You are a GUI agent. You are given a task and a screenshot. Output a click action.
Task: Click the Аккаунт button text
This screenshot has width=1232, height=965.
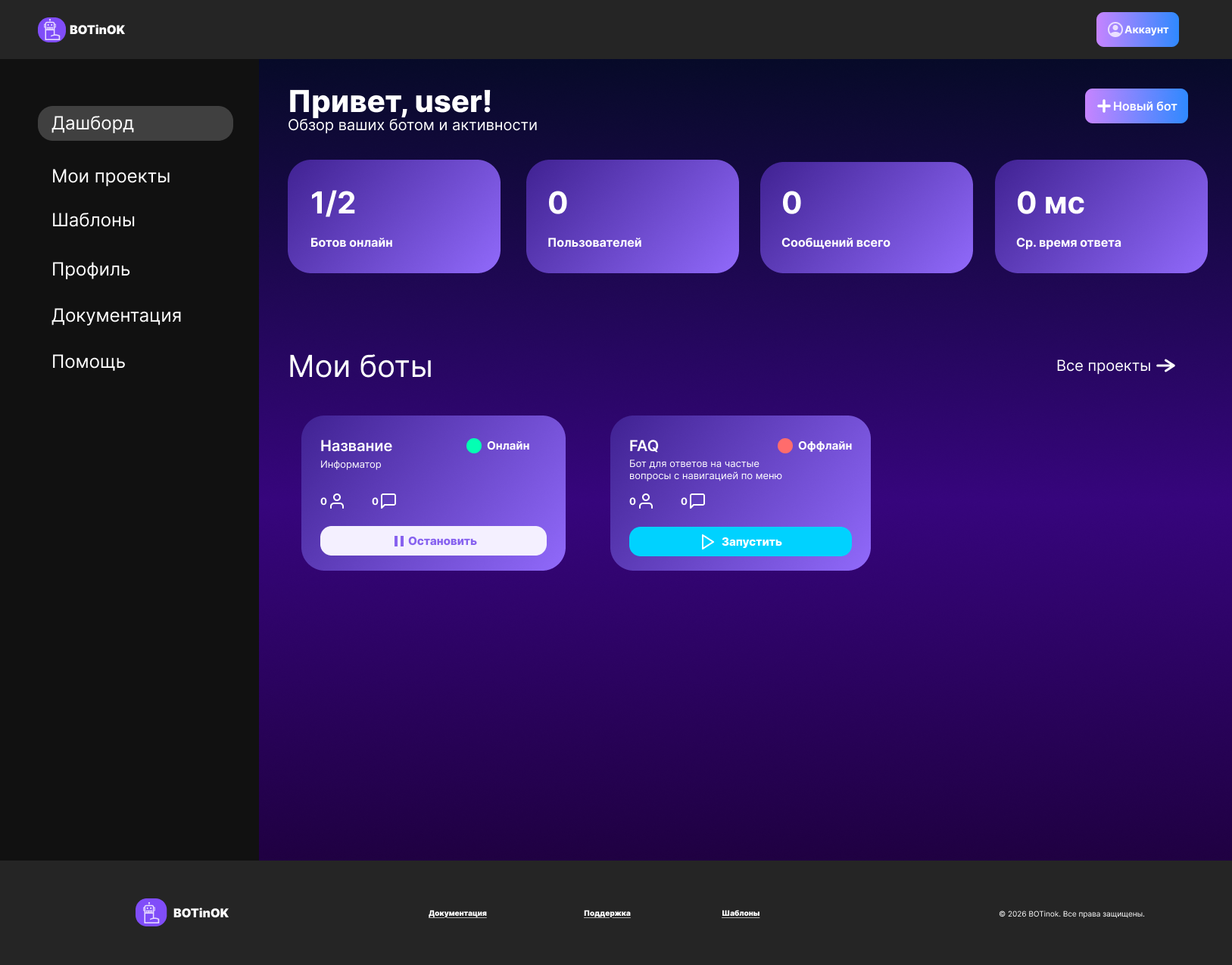click(1146, 30)
